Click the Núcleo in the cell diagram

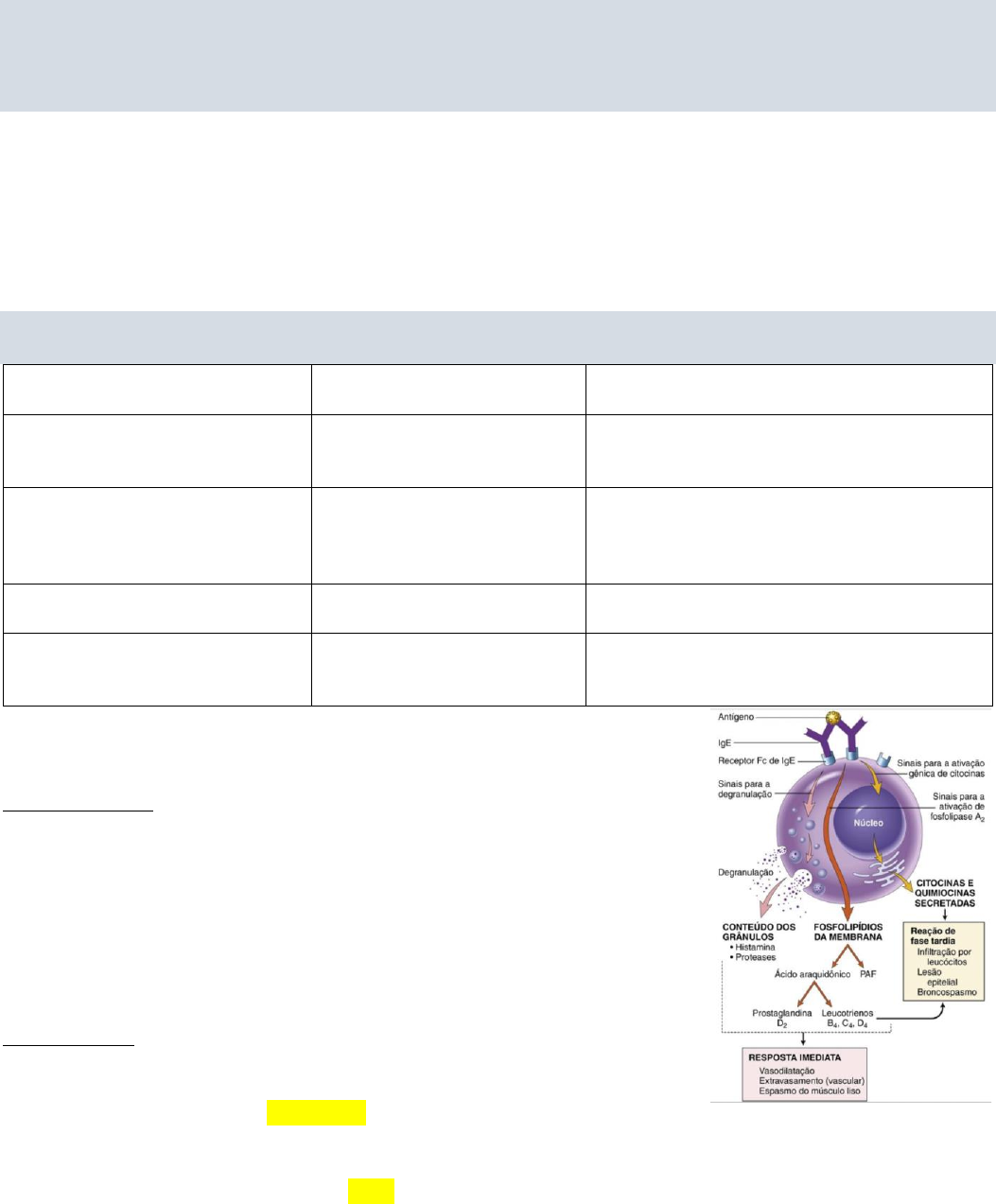click(868, 822)
